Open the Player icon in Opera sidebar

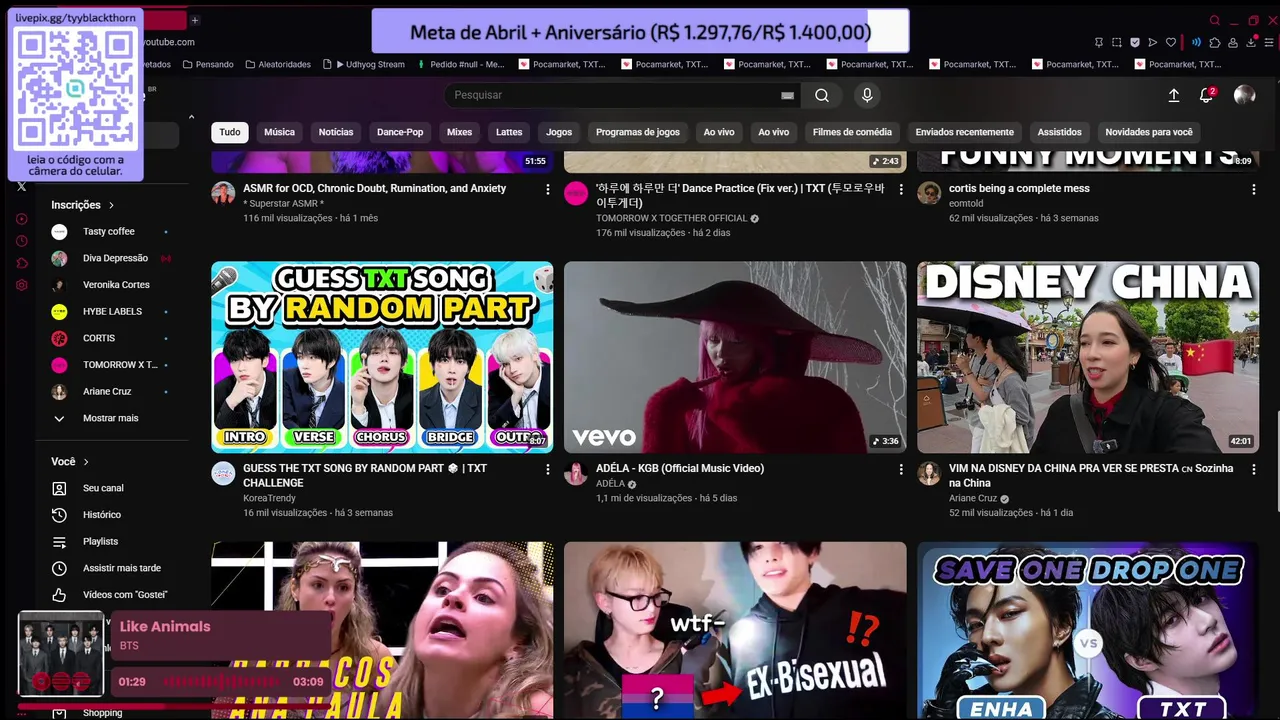coord(21,219)
